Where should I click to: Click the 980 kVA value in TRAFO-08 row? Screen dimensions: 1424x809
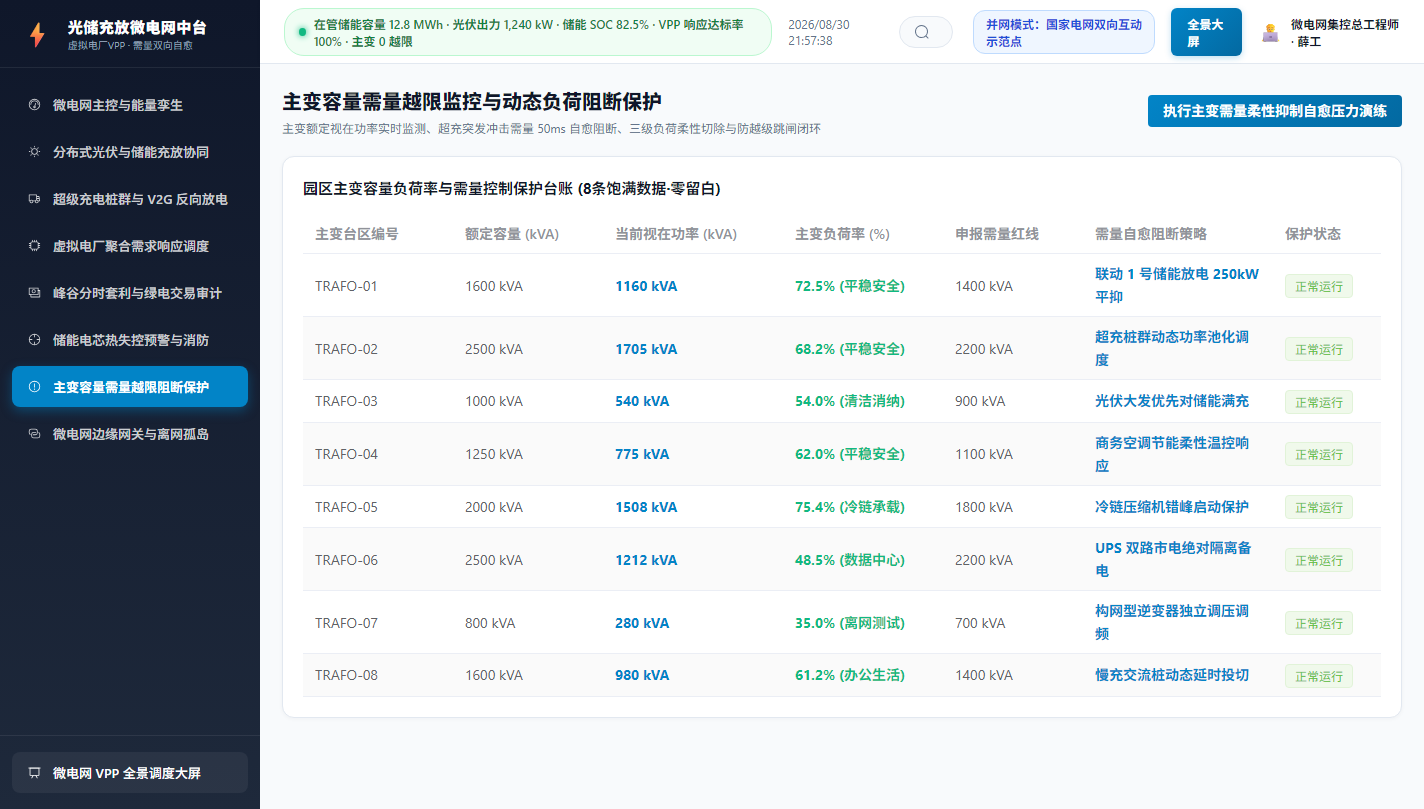(642, 675)
